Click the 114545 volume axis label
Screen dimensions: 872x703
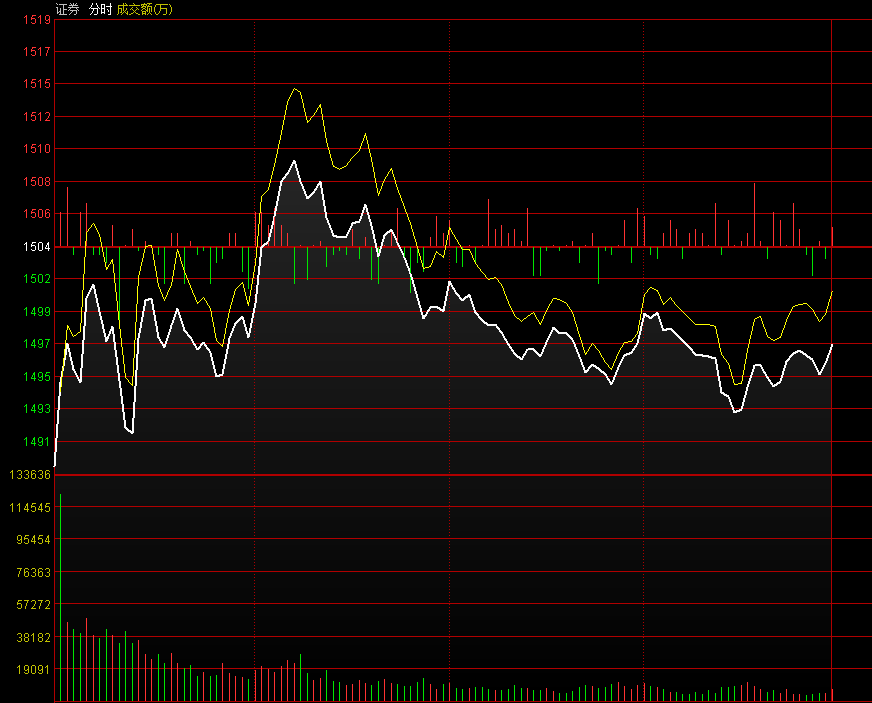point(30,507)
